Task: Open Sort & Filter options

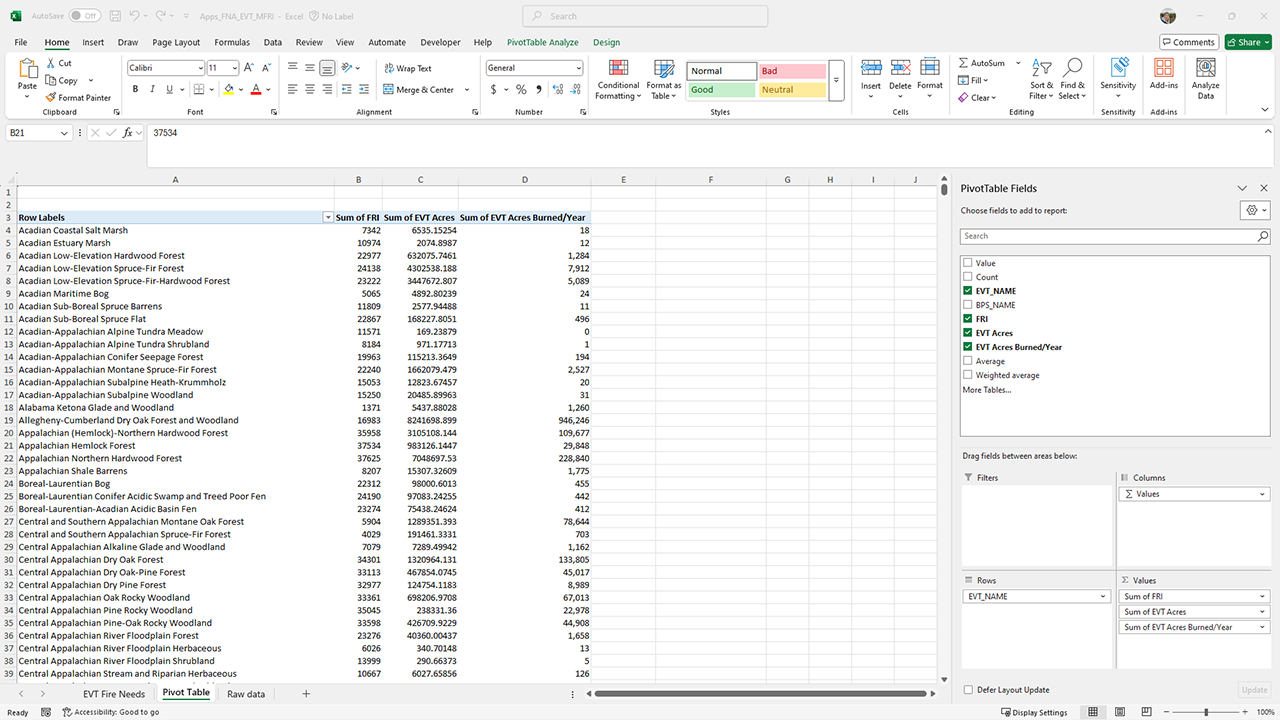Action: click(1040, 80)
